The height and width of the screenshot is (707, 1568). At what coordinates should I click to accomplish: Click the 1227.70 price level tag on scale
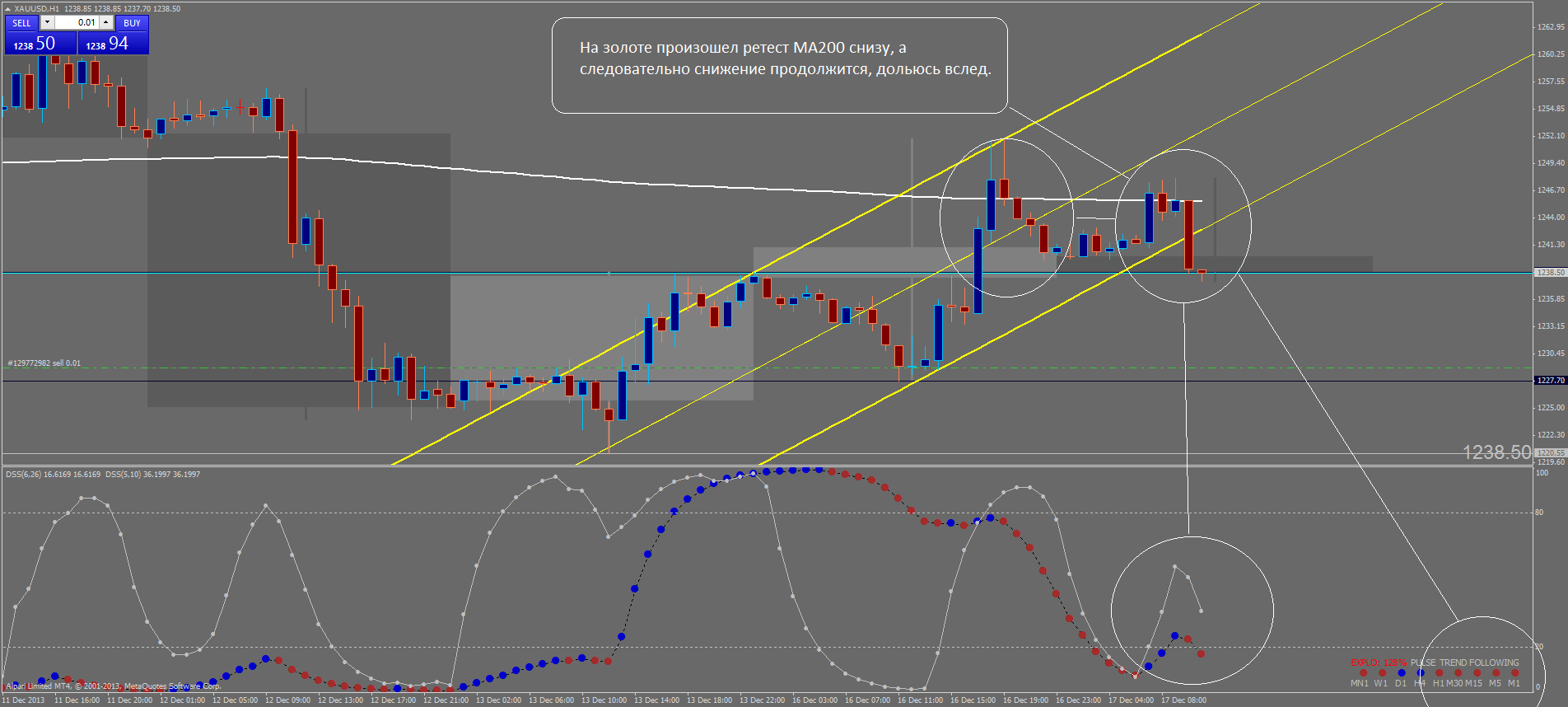click(x=1551, y=381)
